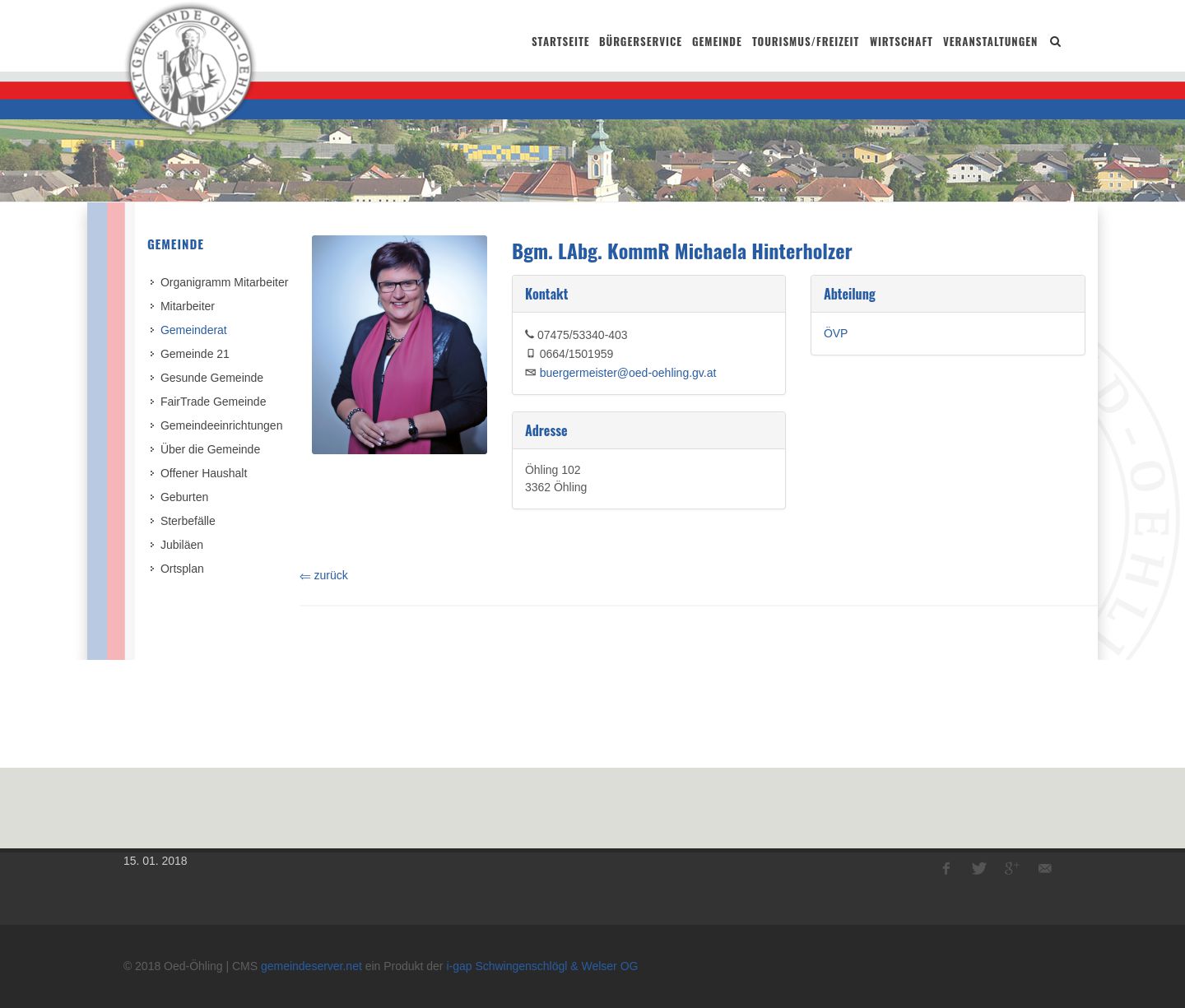Open the Veranstaltungen menu

click(990, 42)
